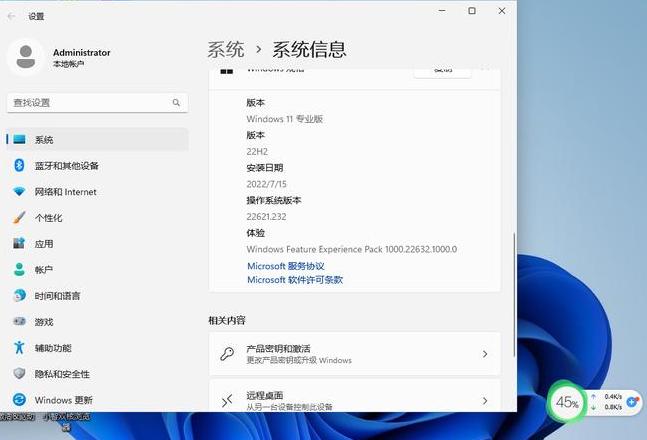Select the 22H2 version value
The height and width of the screenshot is (440, 647).
(257, 151)
